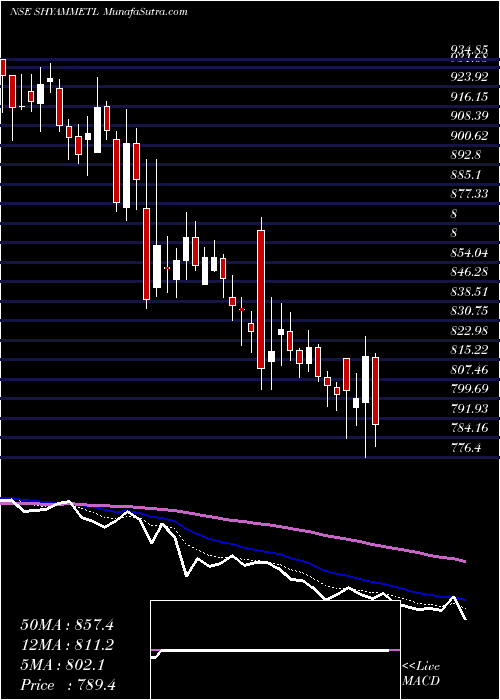Select the 784.16 price level label
This screenshot has width=500, height=700.
coord(469,428)
